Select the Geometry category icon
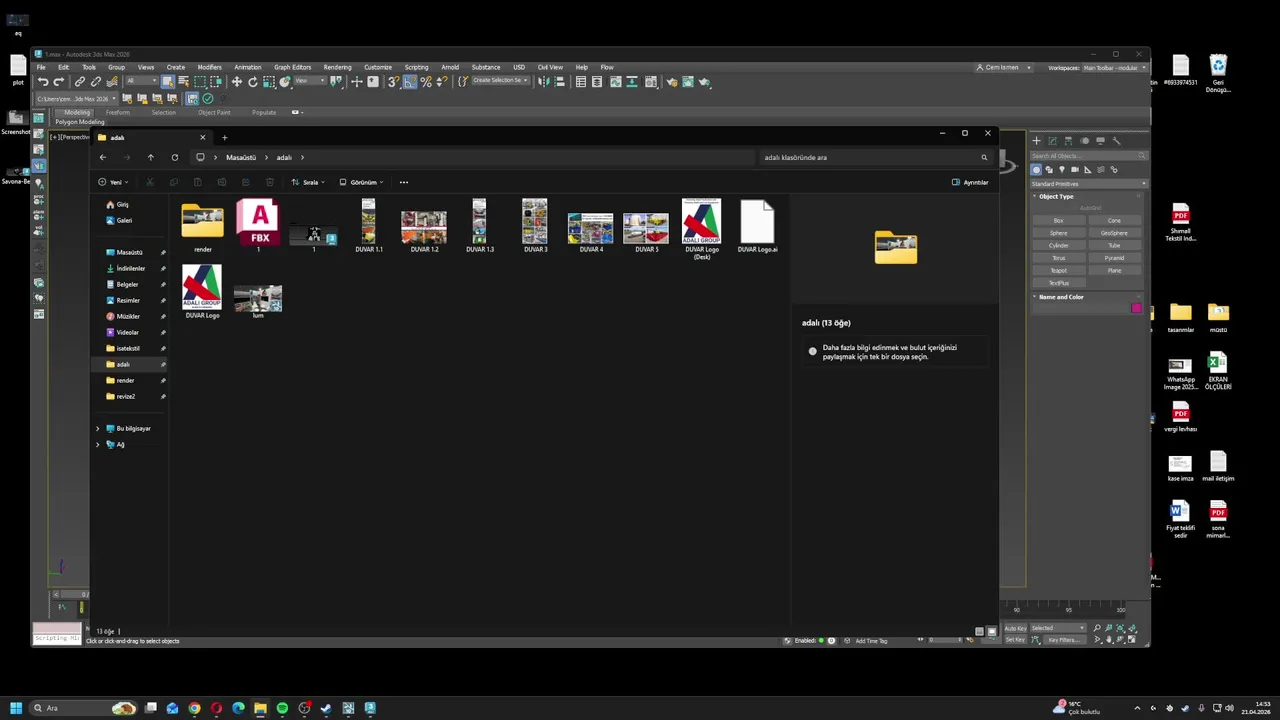This screenshot has height=720, width=1280. coord(1037,170)
